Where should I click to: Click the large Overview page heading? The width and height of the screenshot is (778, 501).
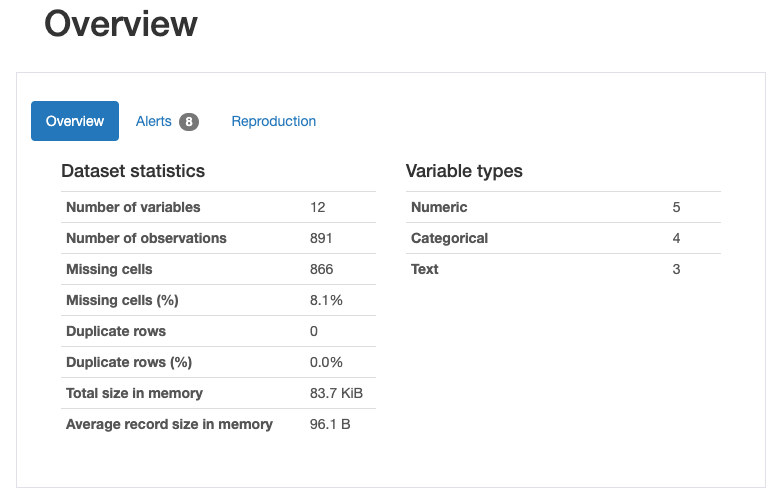(121, 24)
